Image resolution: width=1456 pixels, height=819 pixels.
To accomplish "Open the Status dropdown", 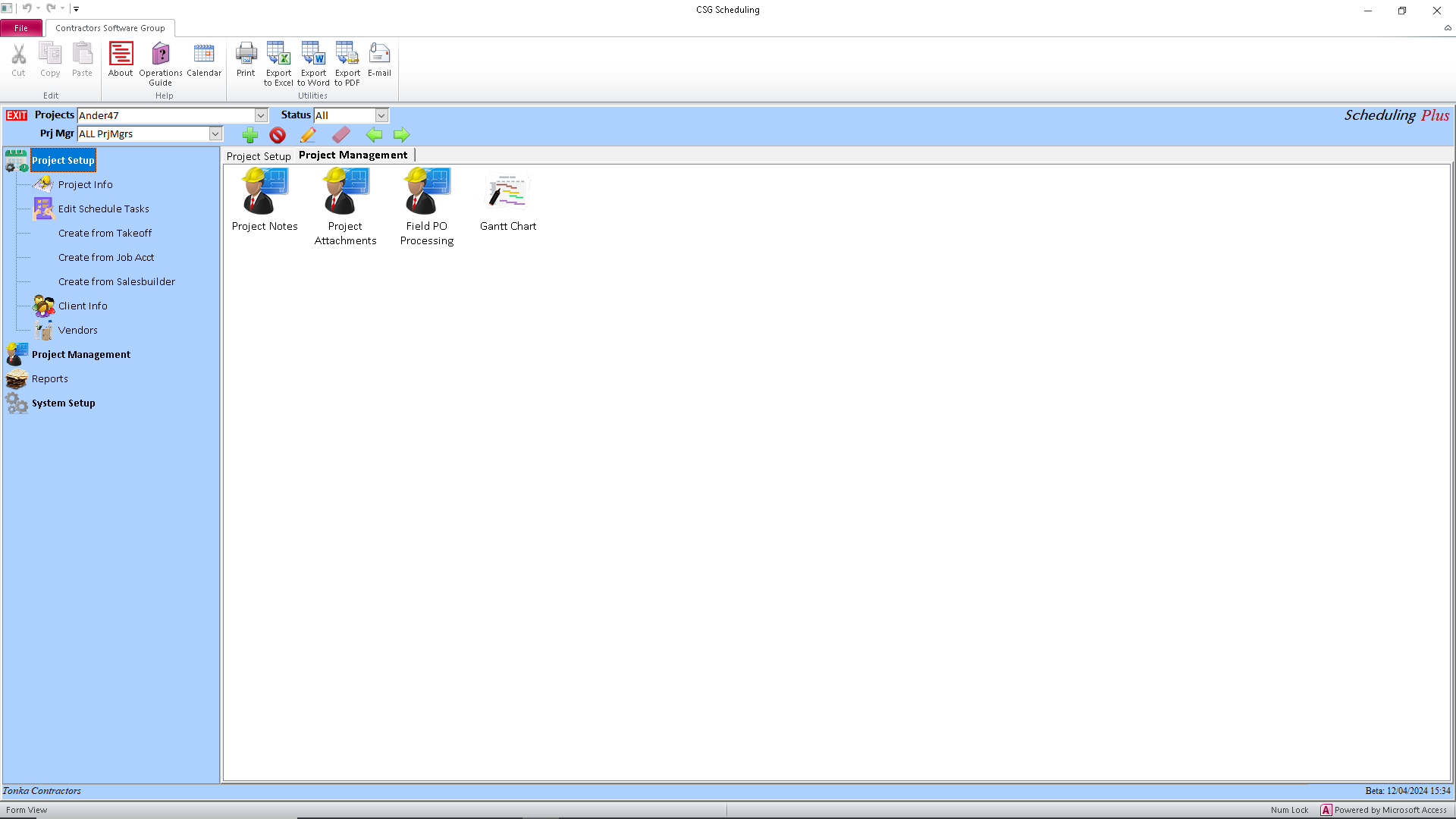I will point(381,115).
